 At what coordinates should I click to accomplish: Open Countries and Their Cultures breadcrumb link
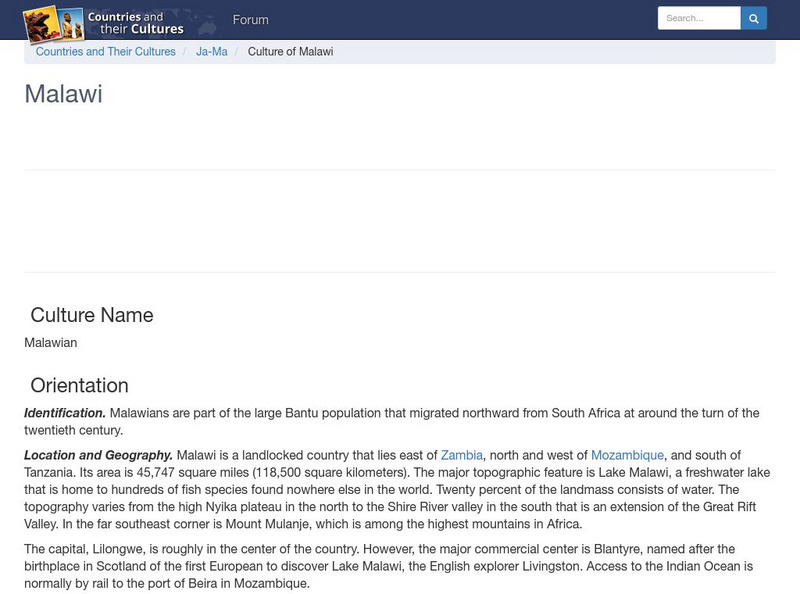[106, 52]
